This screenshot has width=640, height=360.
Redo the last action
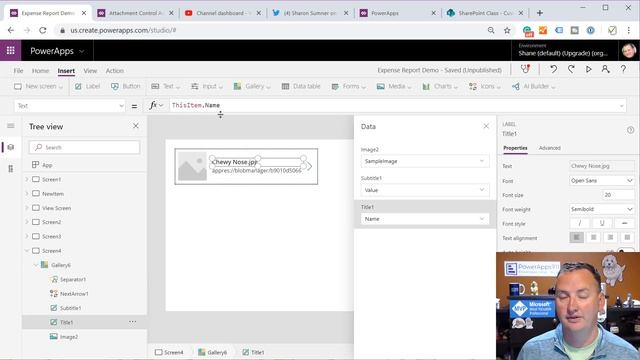[x=571, y=69]
